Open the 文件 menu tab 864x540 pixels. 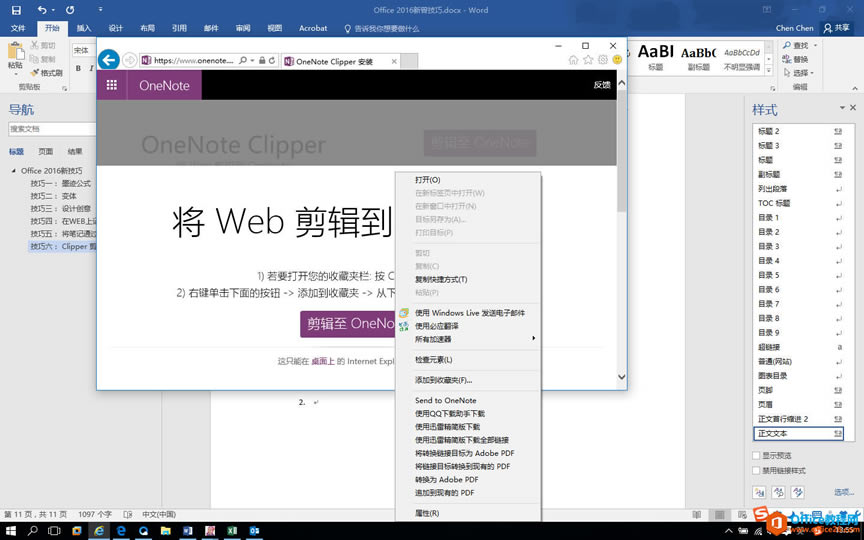18,28
